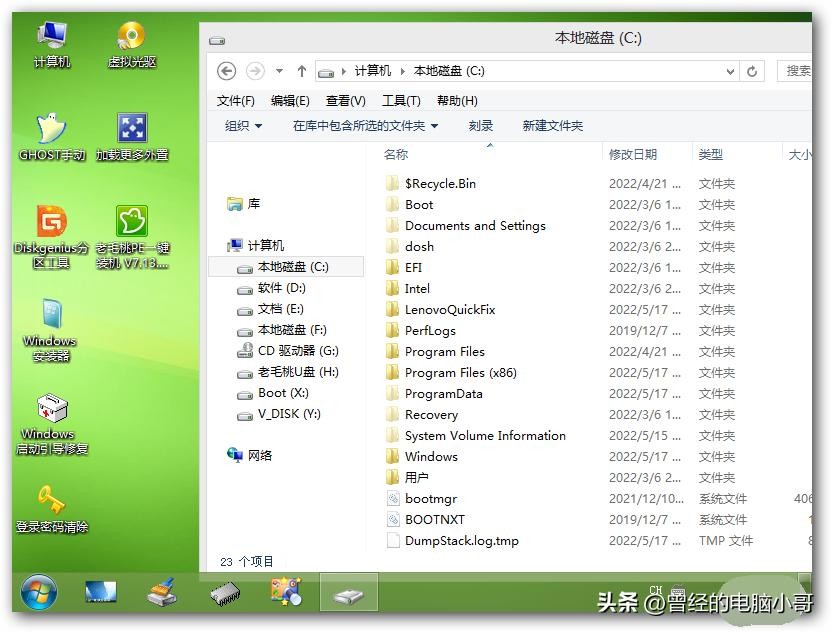Screen dimensions: 832x632
Task: Open the 查看(V) menu
Action: point(345,101)
